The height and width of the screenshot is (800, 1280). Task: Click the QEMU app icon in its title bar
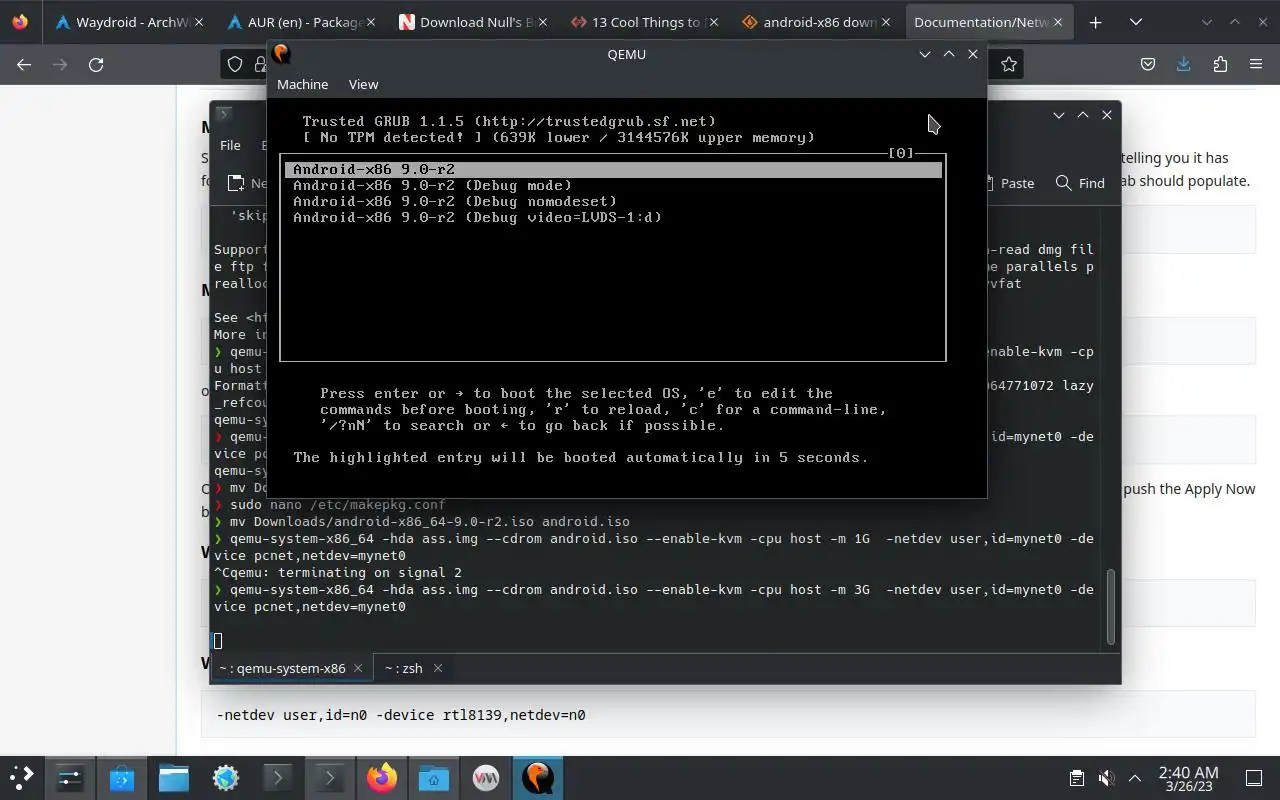pos(282,54)
